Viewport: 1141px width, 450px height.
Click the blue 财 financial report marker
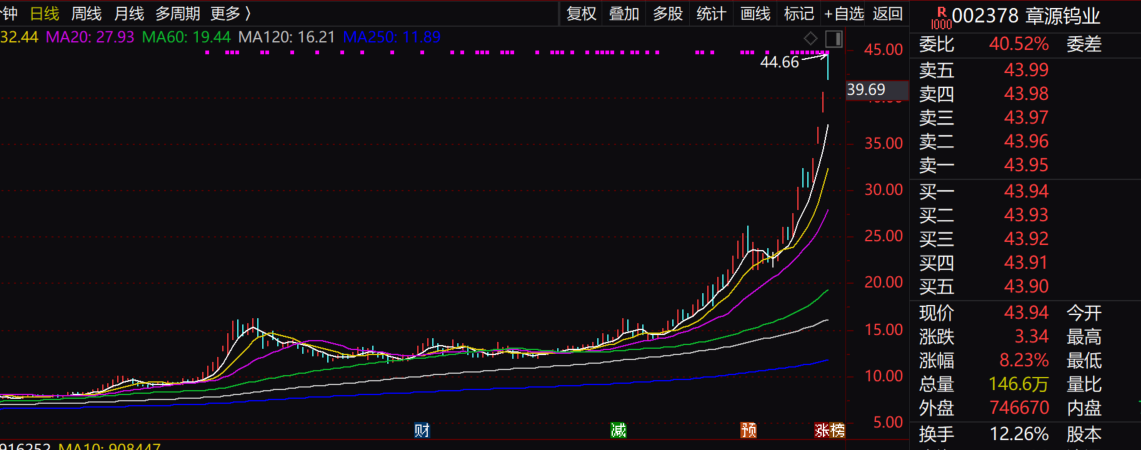tap(422, 431)
